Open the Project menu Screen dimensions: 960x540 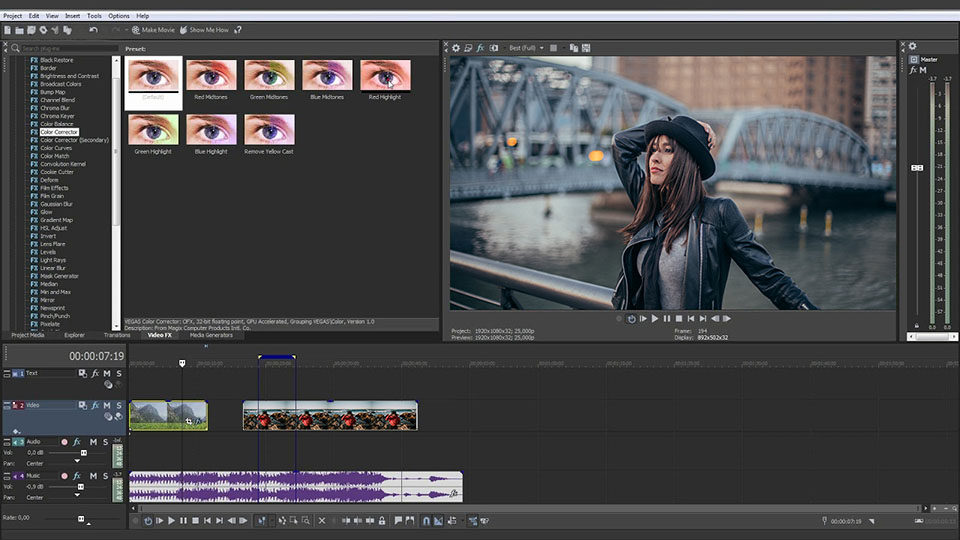(12, 16)
